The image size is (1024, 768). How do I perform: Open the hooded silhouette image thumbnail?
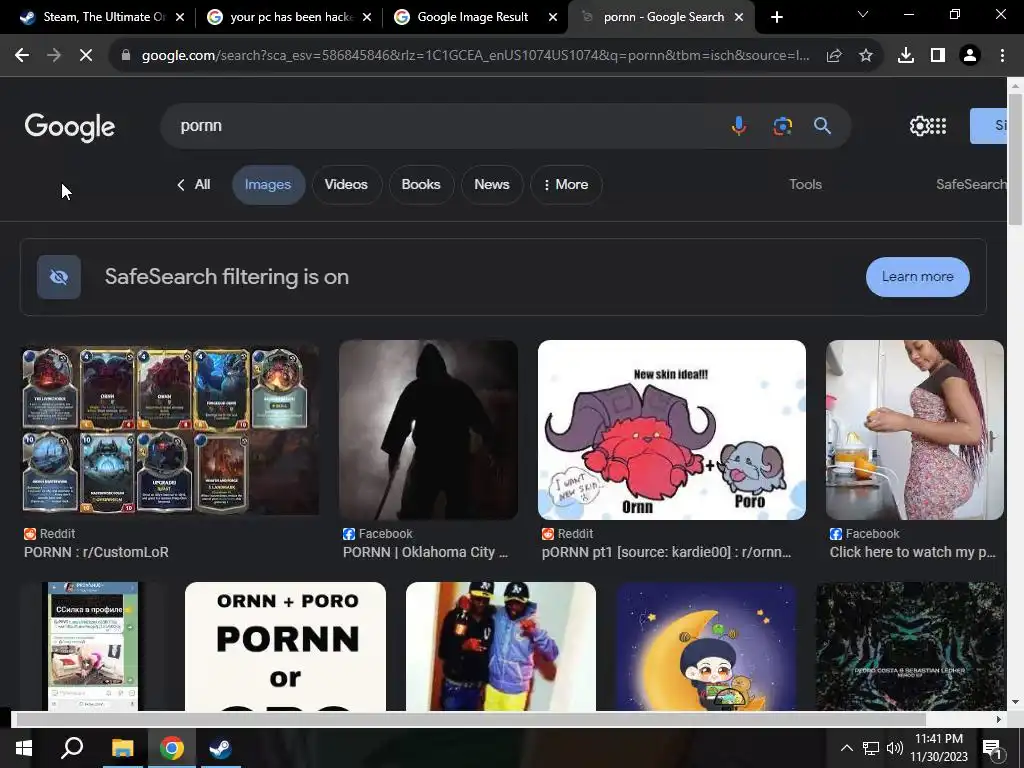428,430
